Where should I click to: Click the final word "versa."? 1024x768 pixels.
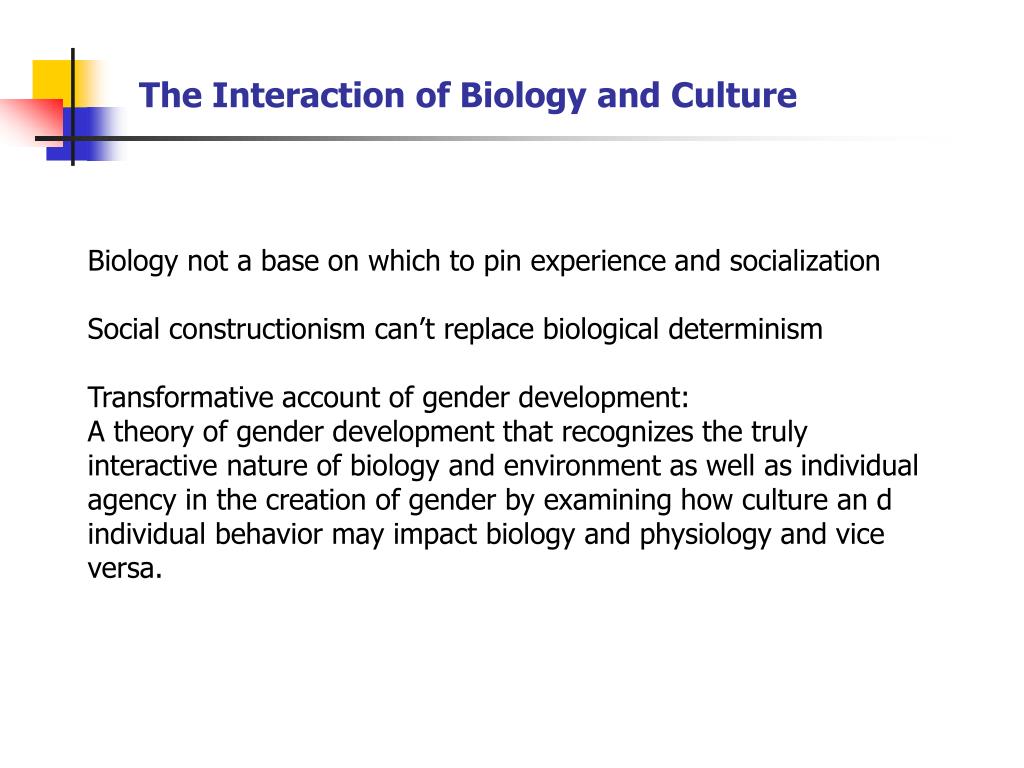[125, 569]
